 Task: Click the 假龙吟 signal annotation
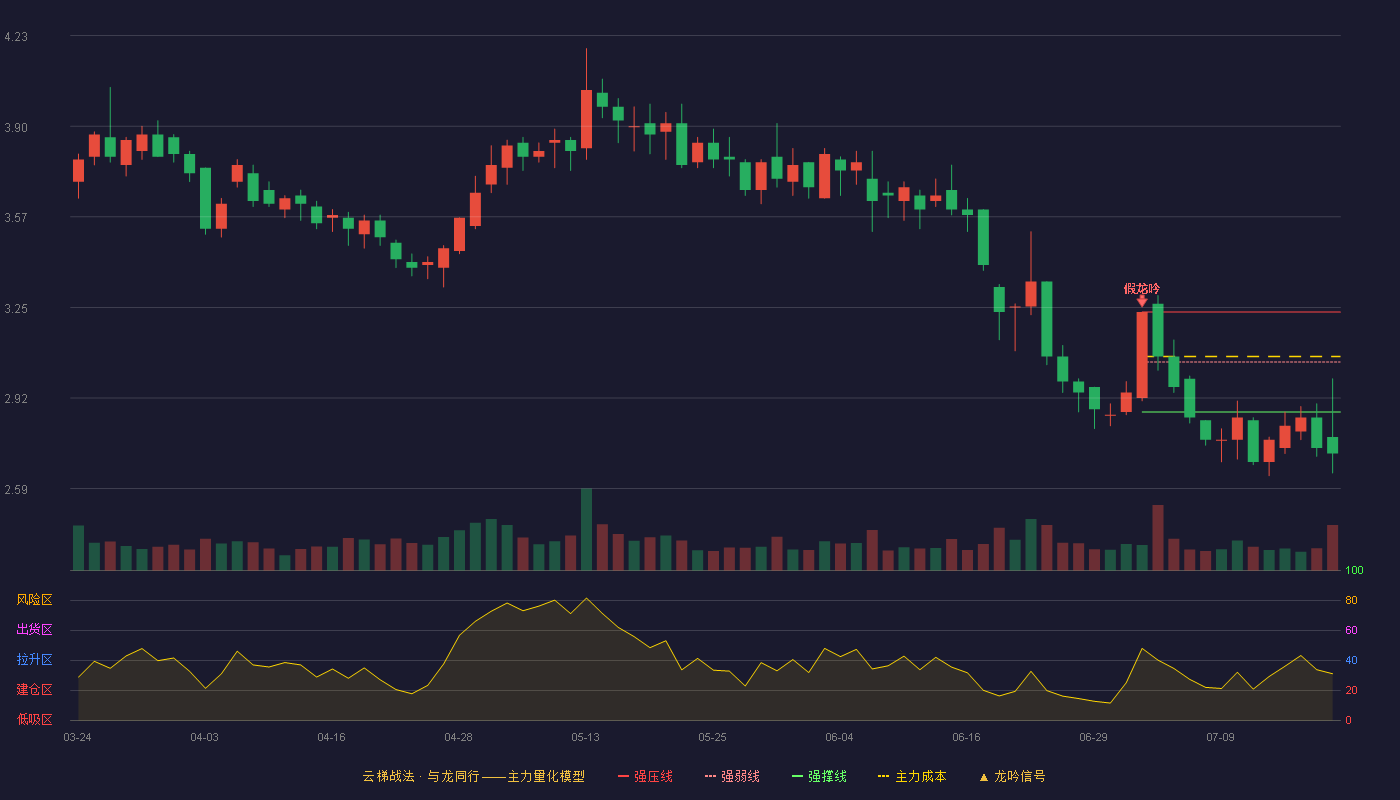pos(1142,288)
